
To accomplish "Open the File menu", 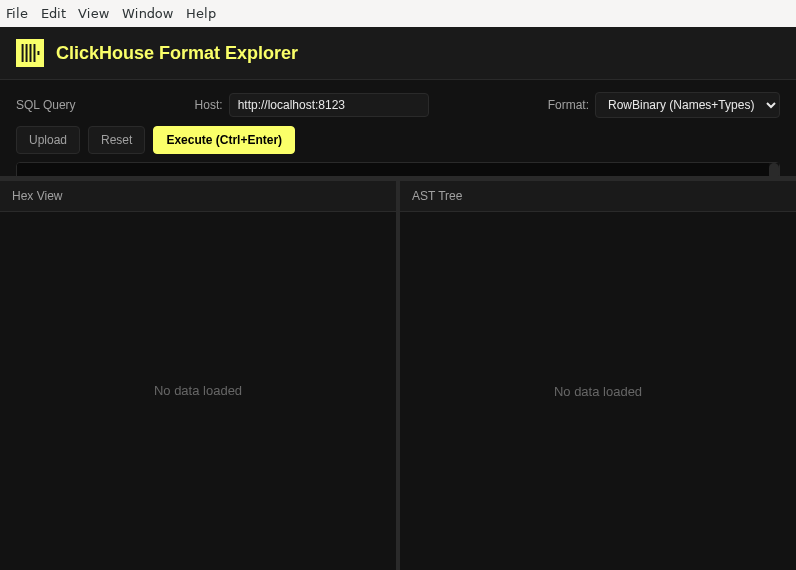I will tap(17, 13).
